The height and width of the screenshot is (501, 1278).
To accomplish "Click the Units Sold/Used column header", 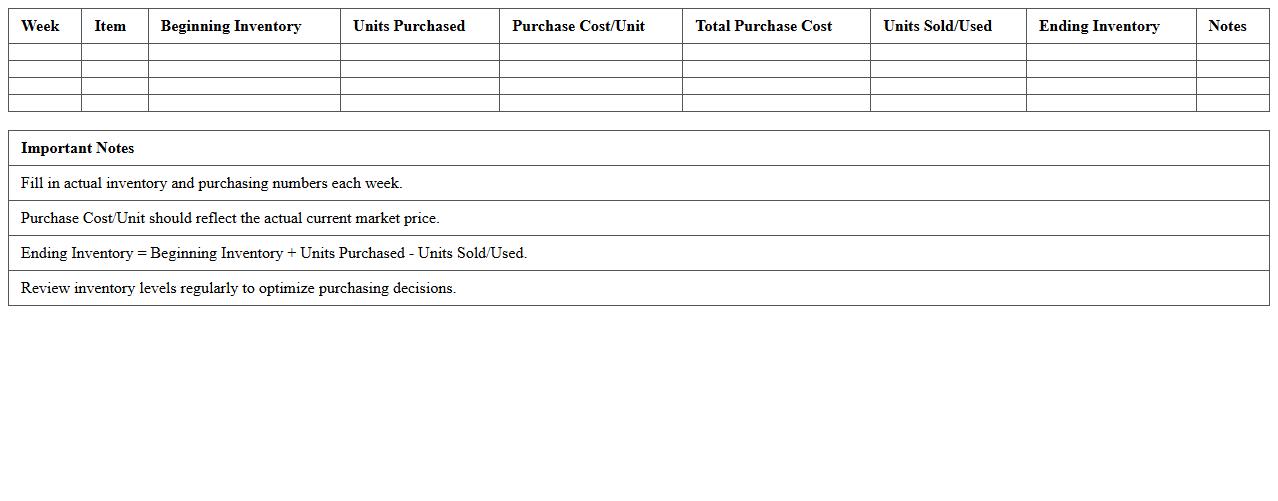I will click(x=937, y=26).
